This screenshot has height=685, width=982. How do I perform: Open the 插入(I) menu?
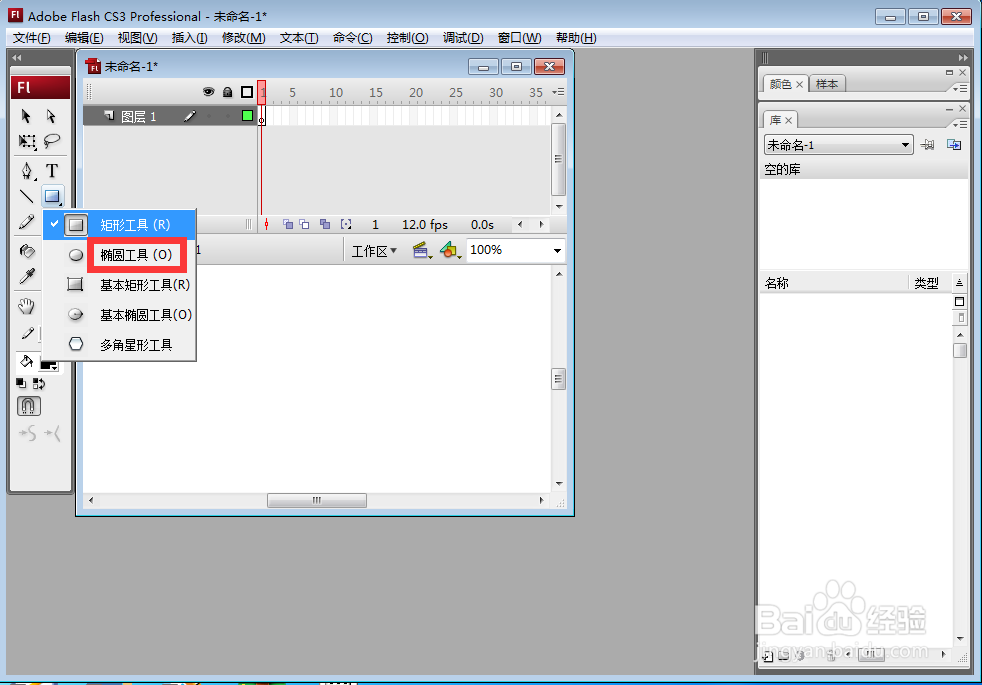pyautogui.click(x=190, y=38)
